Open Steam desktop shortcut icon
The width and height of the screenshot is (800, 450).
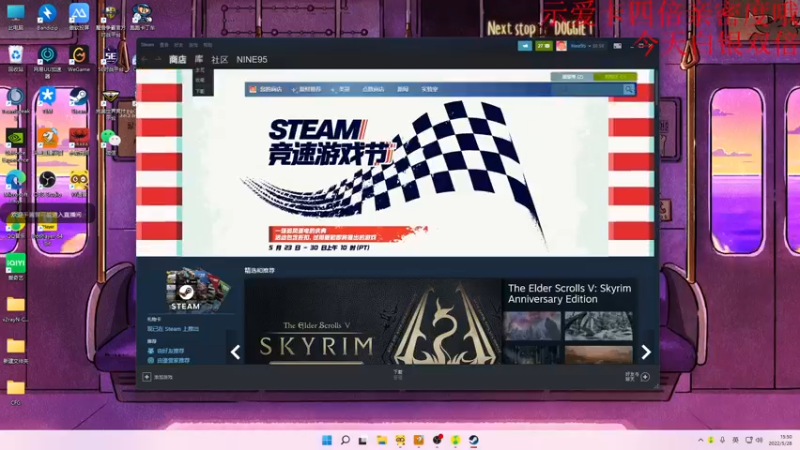(79, 100)
